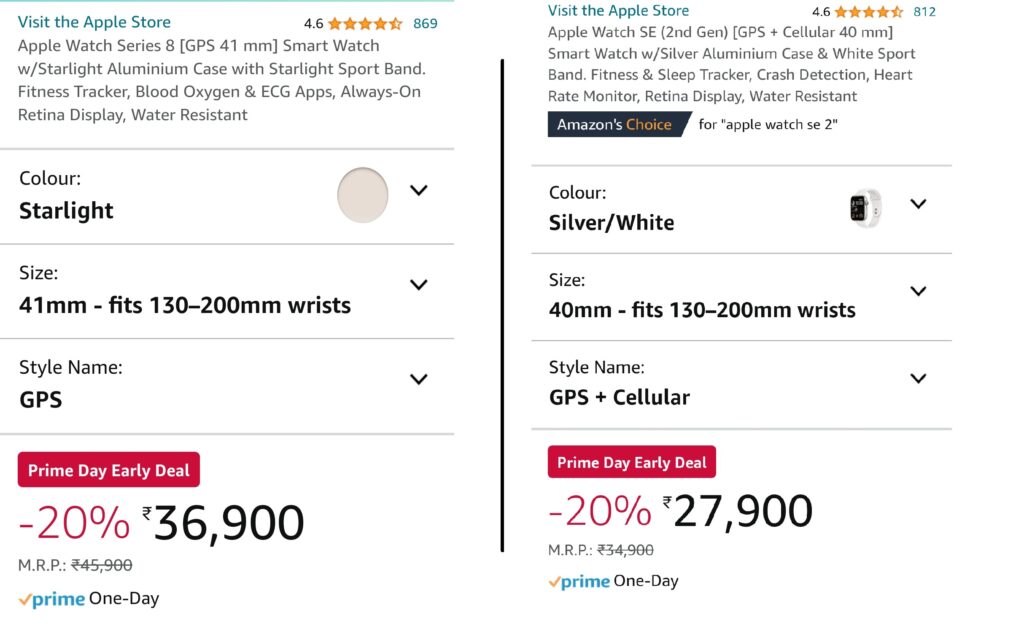This screenshot has height=626, width=1024.
Task: Click the Amazon's Choice badge
Action: (618, 123)
